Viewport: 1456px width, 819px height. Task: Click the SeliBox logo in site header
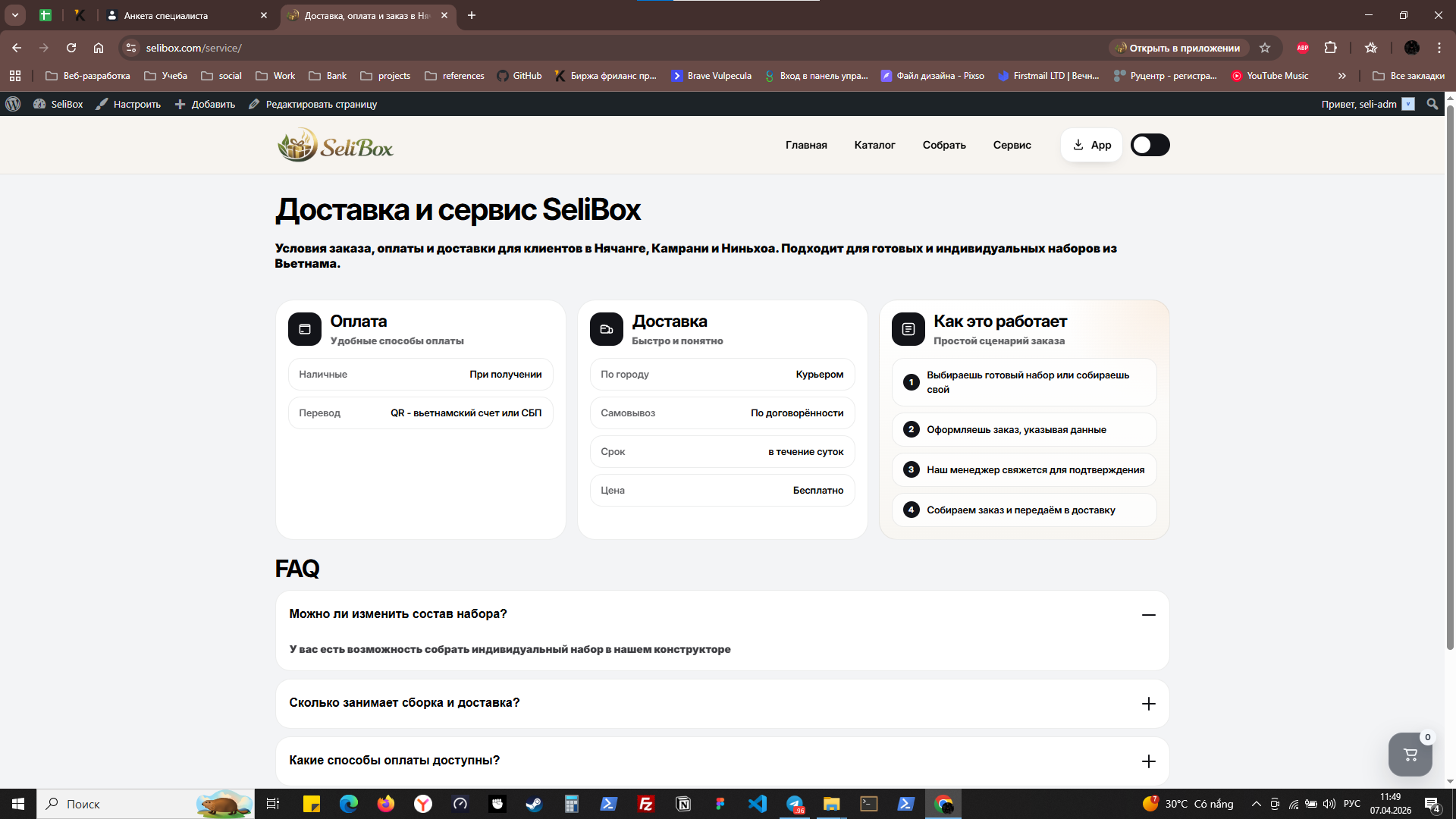click(x=335, y=145)
